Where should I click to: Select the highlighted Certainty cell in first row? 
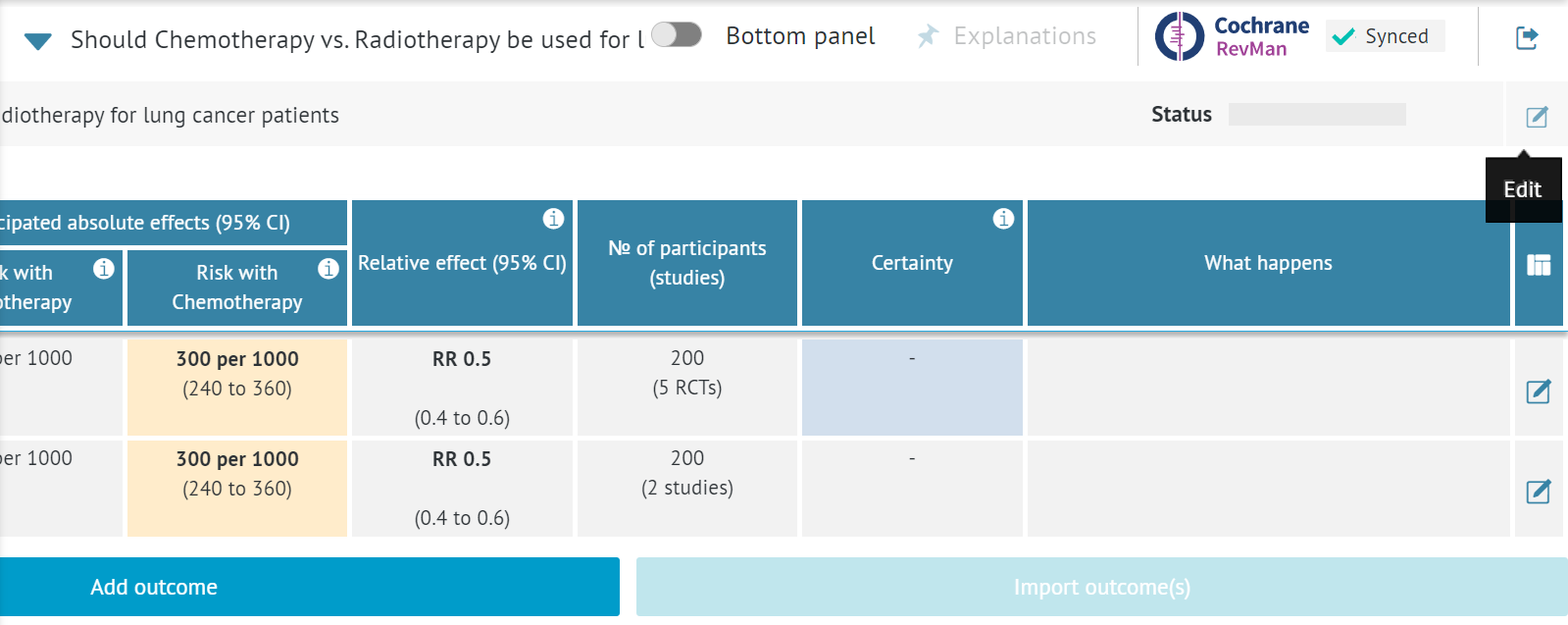(912, 388)
